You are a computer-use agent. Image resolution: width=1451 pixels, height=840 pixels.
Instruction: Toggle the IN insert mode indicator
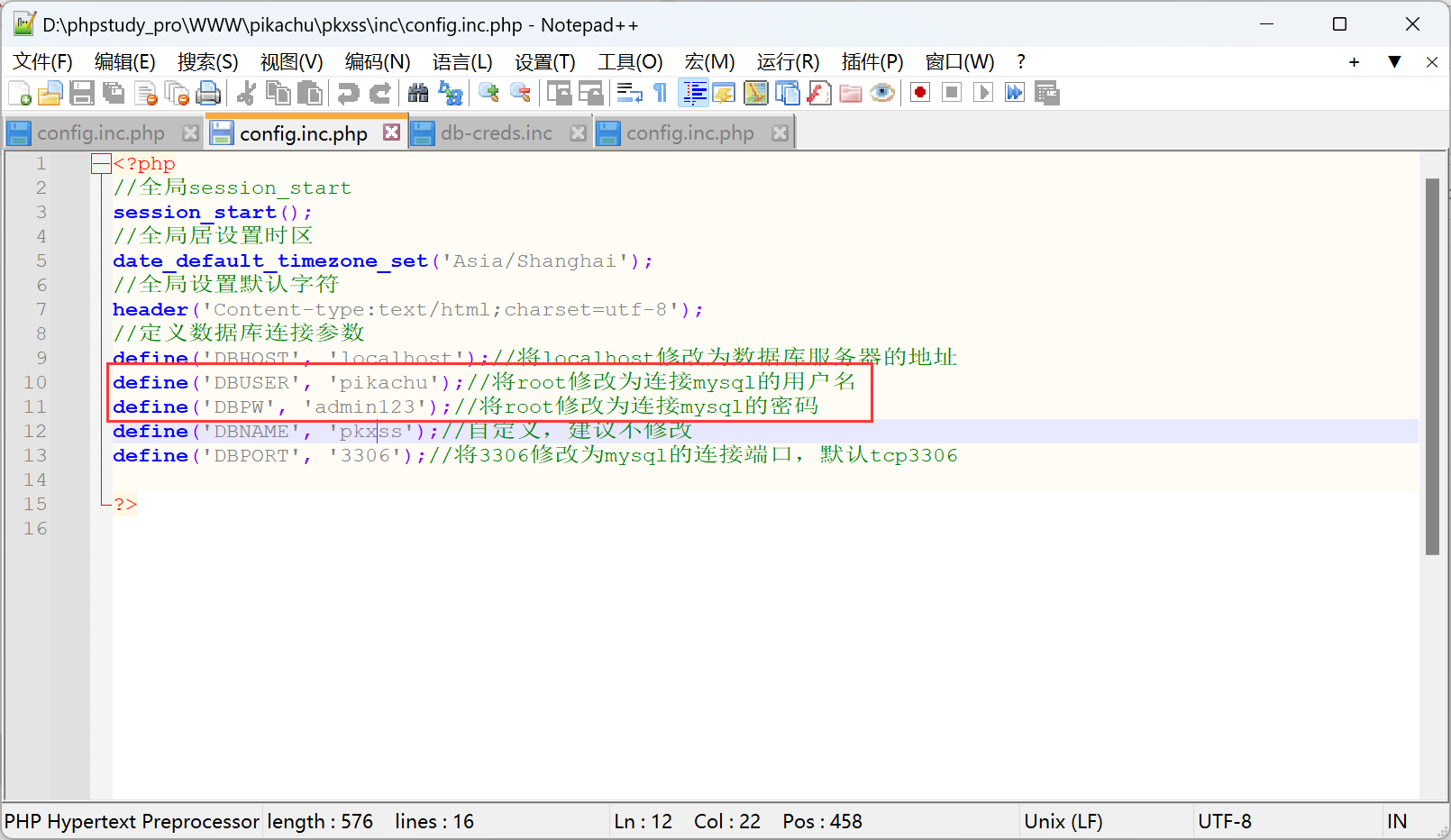(1397, 822)
